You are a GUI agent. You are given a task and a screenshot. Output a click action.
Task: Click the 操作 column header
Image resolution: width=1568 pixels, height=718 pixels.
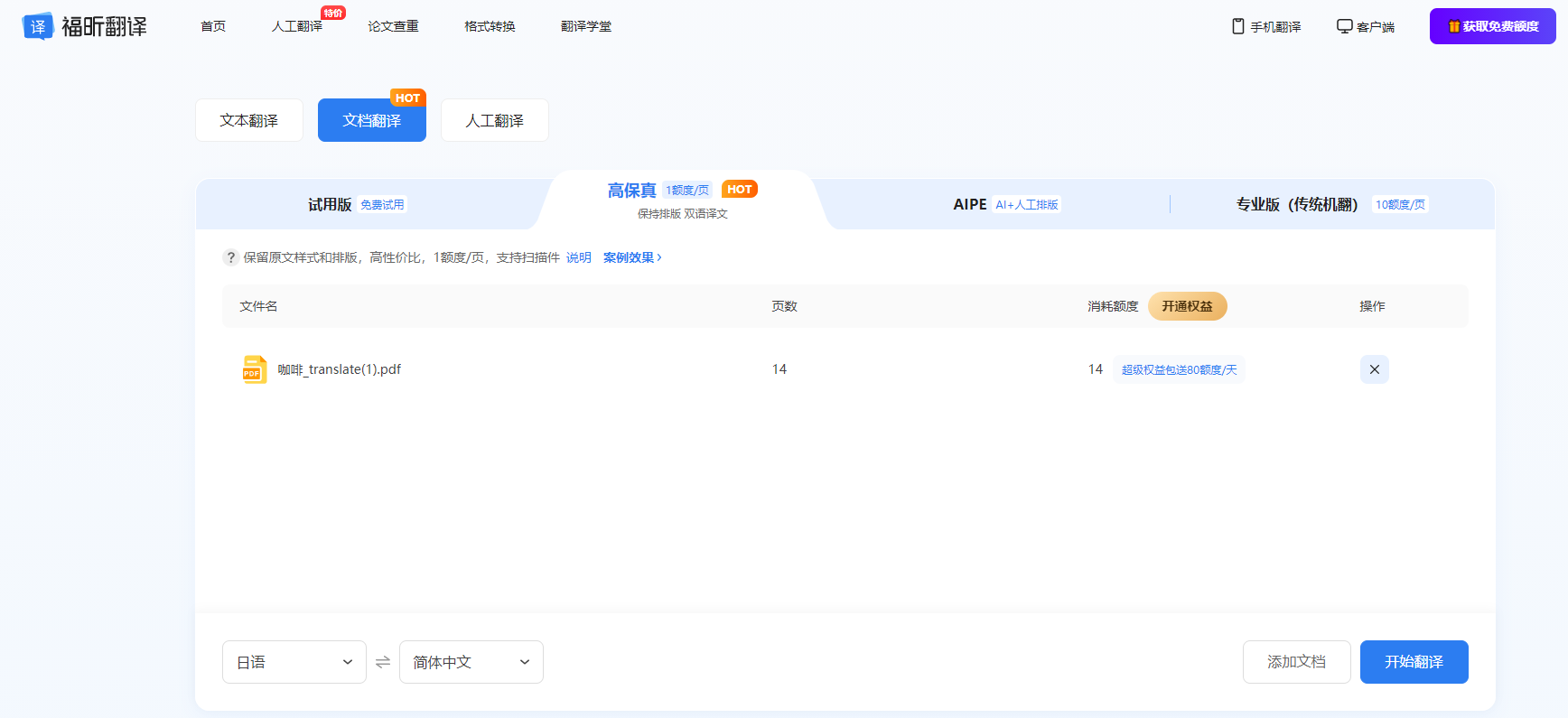(1372, 306)
